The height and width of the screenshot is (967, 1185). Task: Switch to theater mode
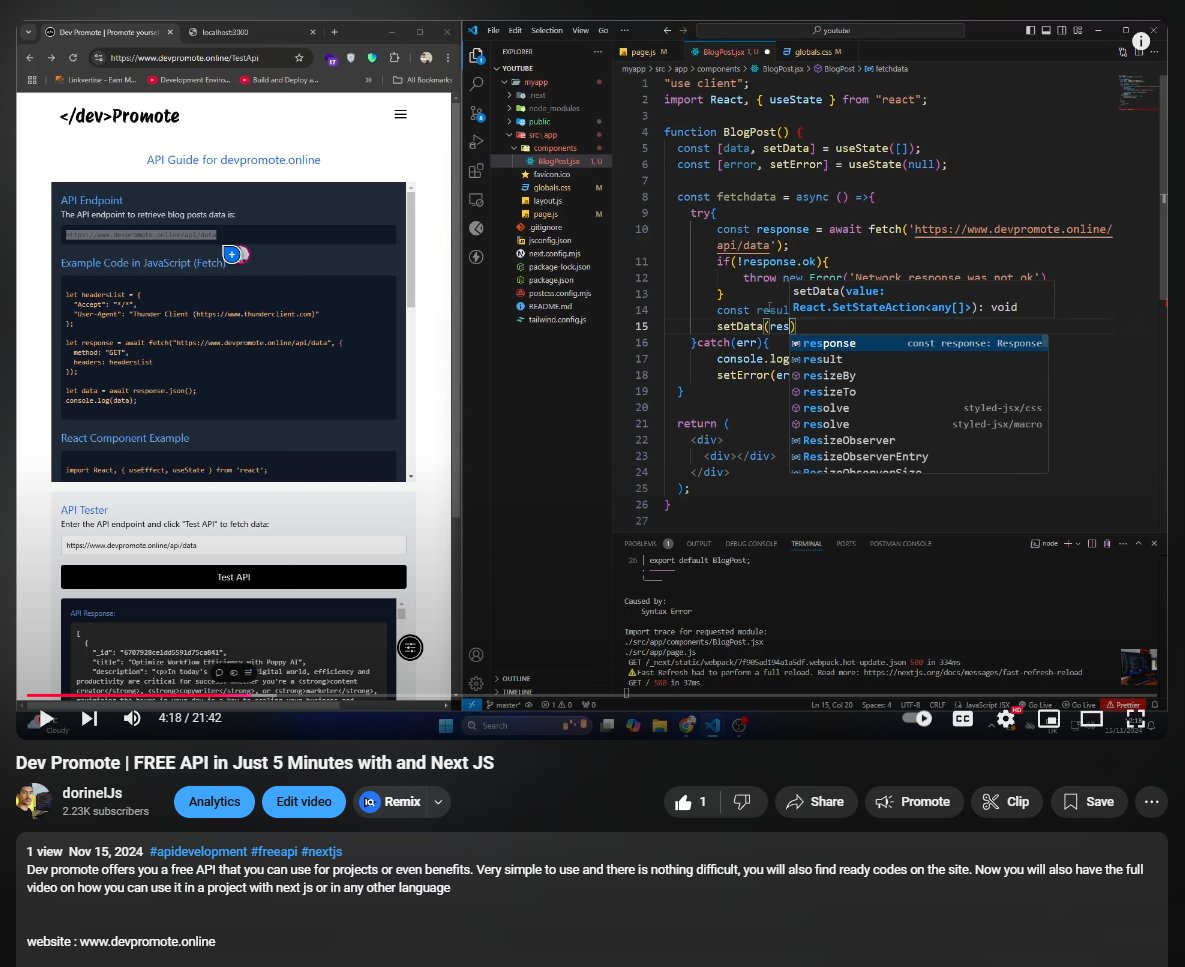(1091, 718)
